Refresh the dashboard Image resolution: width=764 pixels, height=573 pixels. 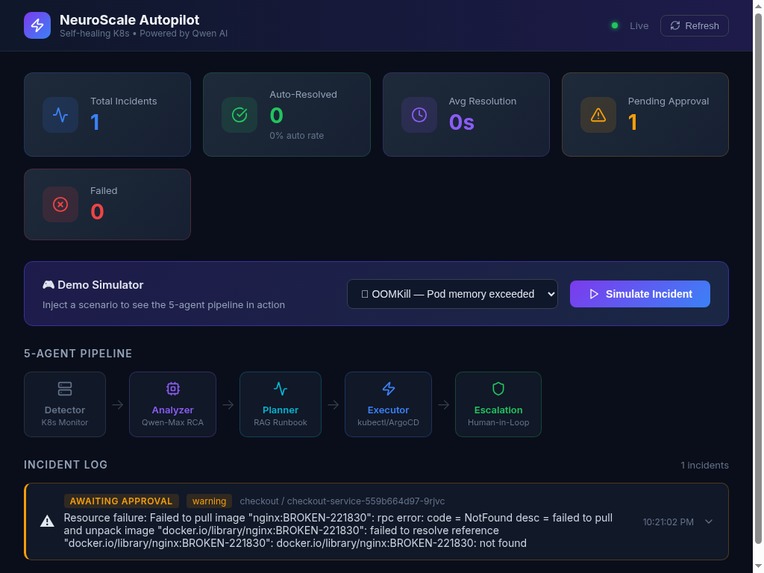click(694, 26)
